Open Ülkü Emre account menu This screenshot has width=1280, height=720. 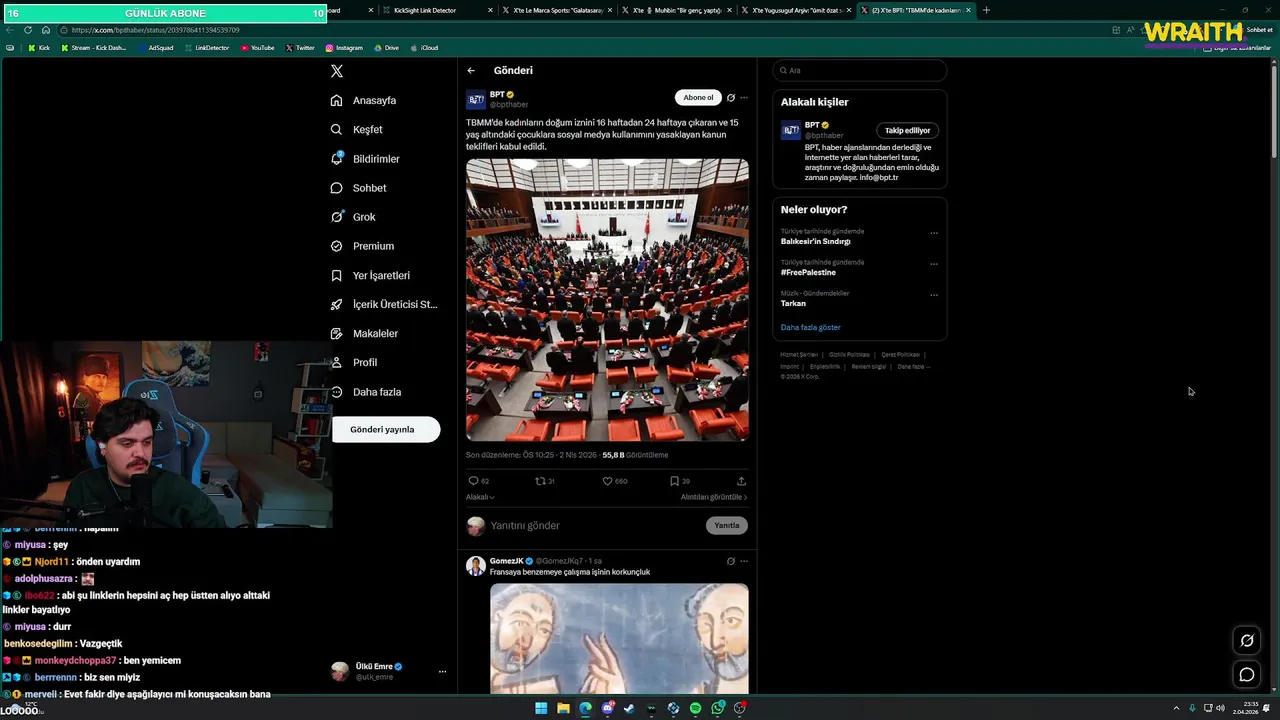[x=390, y=671]
